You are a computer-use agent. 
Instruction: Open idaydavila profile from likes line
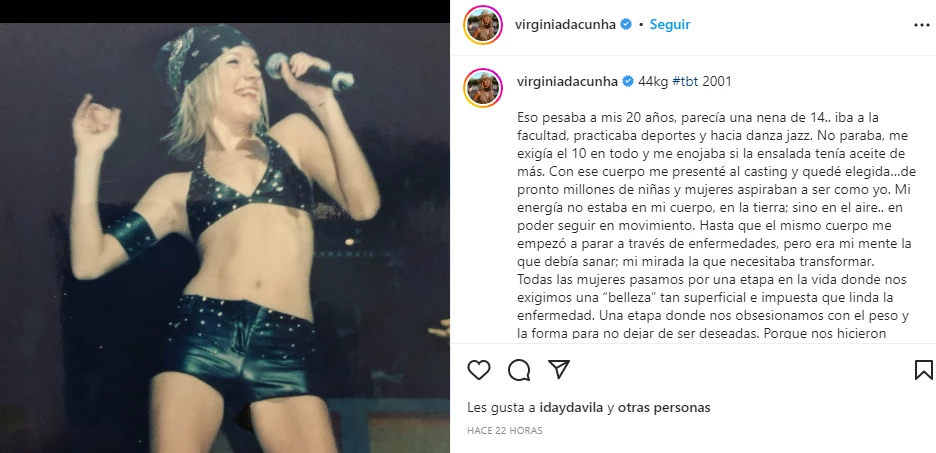tap(571, 408)
